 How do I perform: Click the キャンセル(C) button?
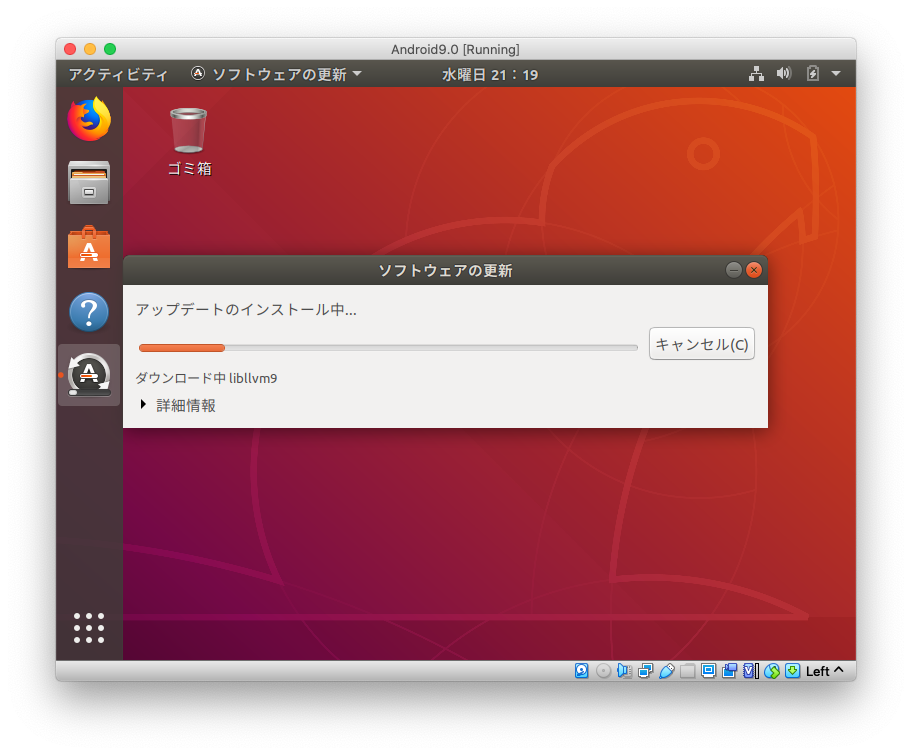point(701,344)
